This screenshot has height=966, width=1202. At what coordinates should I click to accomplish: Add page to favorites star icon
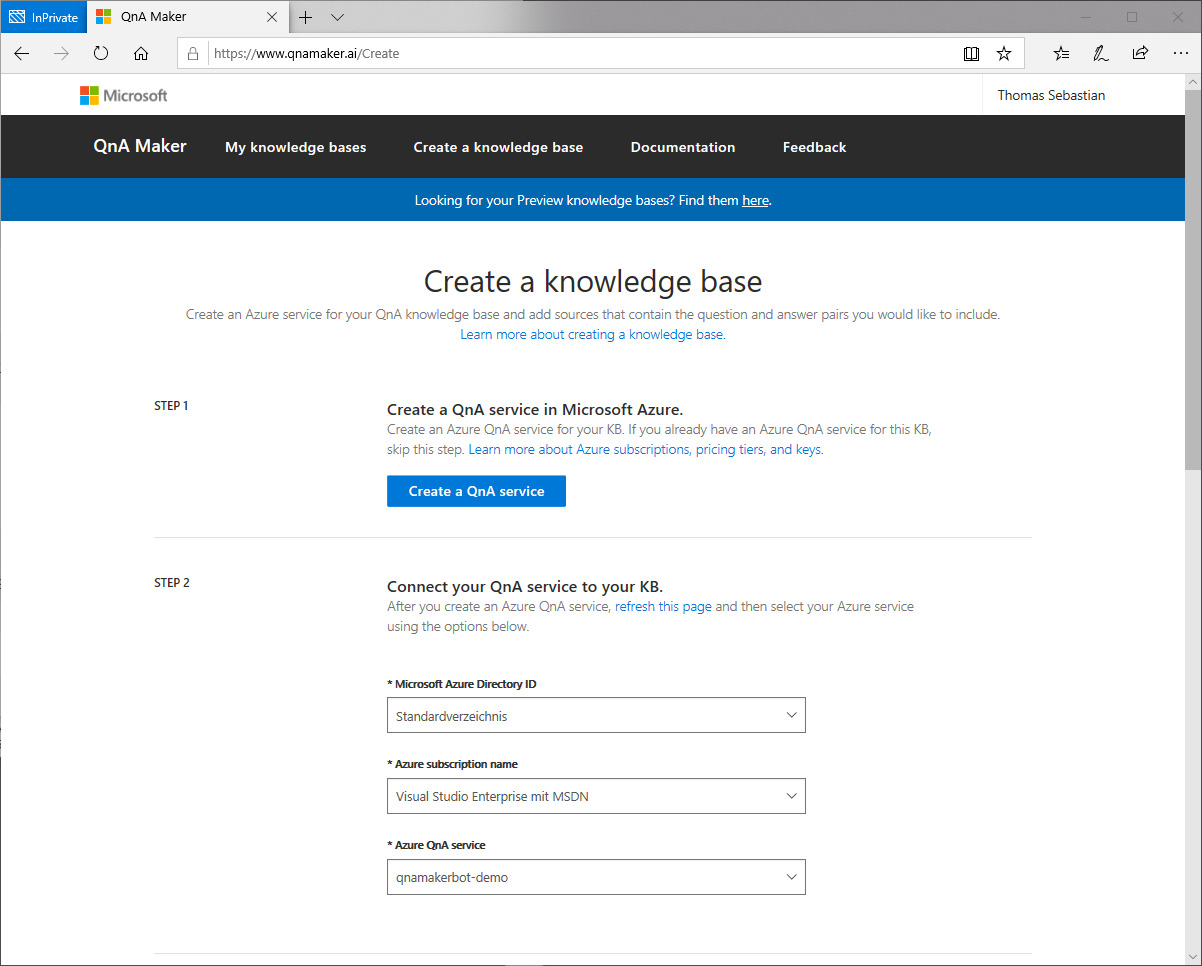[1004, 54]
